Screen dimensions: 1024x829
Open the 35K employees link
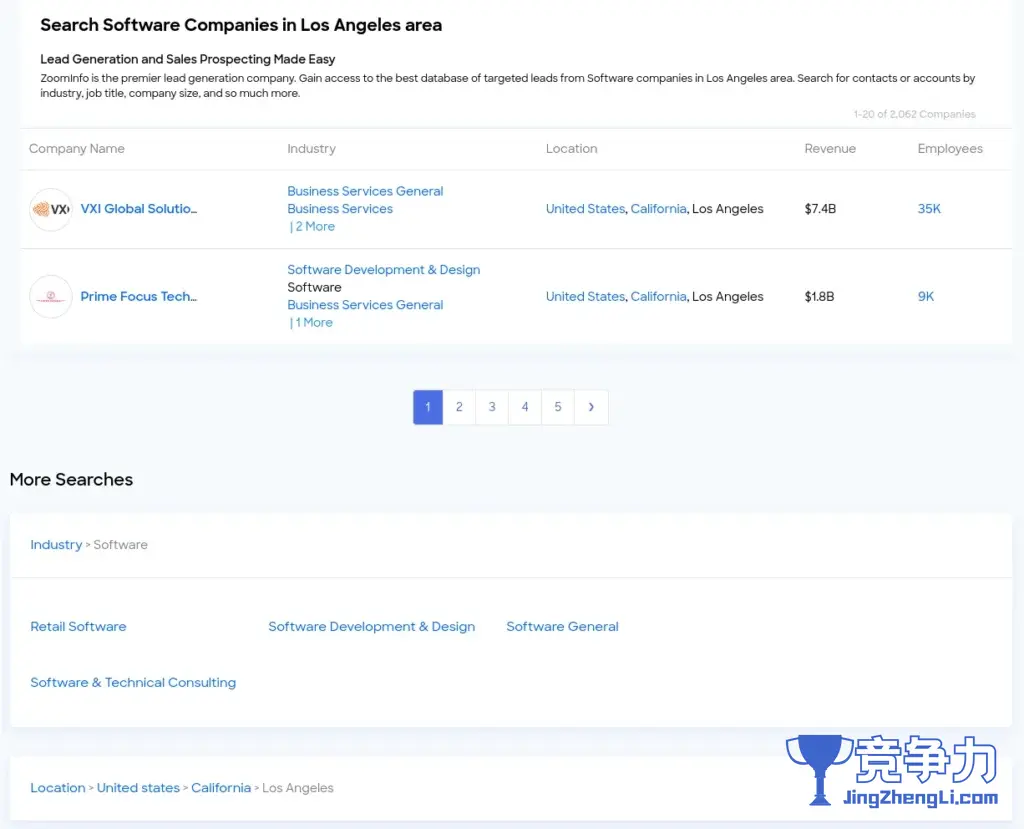coord(929,209)
